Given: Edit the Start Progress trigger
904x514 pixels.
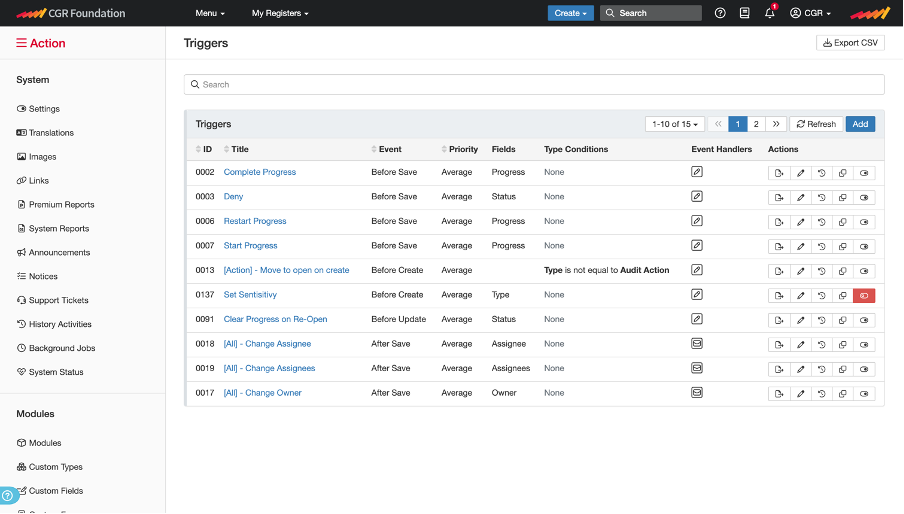Looking at the screenshot, I should click(x=800, y=247).
